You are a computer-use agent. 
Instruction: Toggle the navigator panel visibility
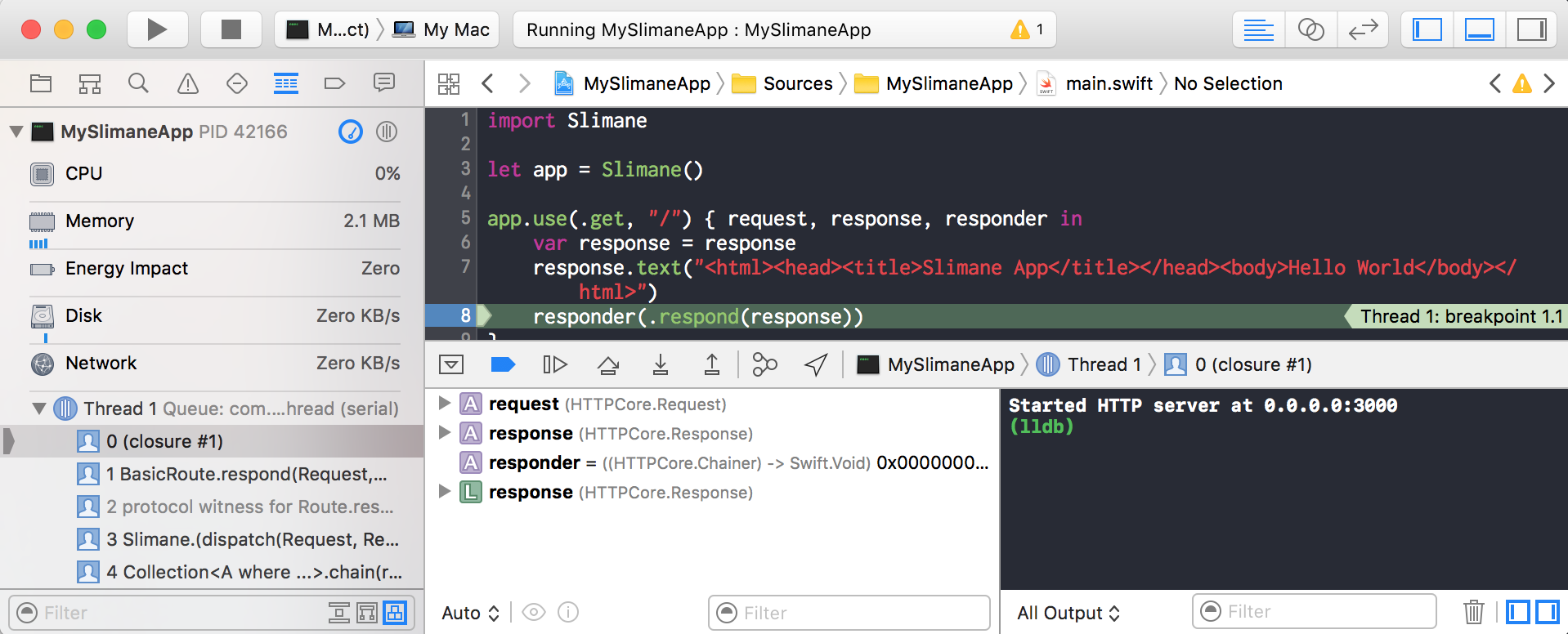click(1427, 30)
